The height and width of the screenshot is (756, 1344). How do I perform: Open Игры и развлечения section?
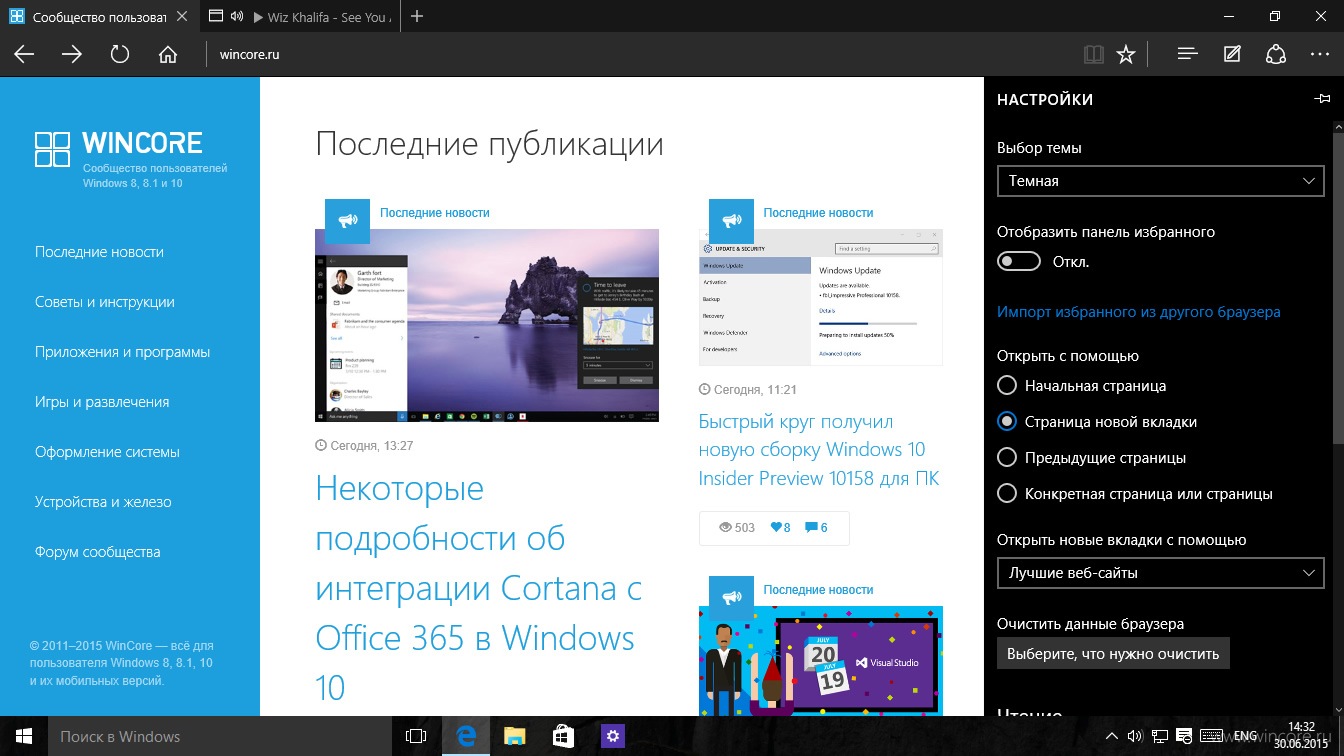click(102, 402)
